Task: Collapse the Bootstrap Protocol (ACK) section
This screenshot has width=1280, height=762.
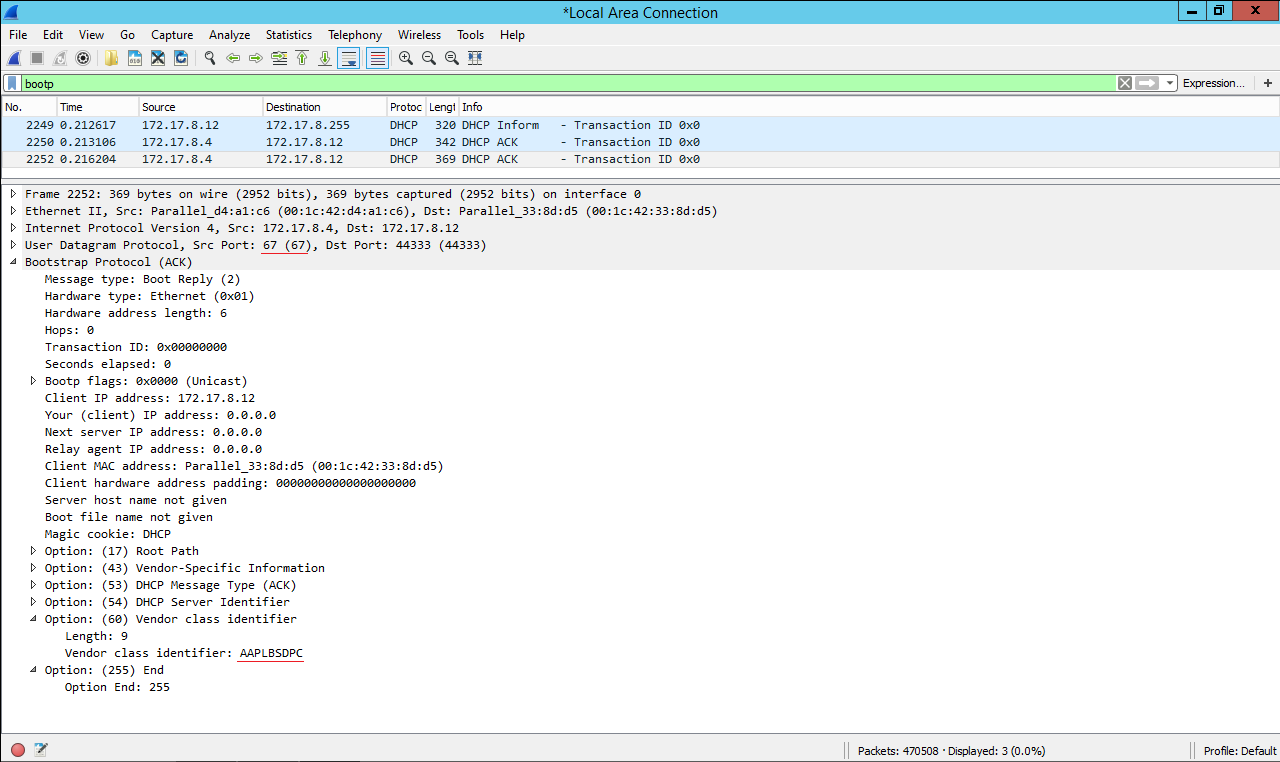Action: coord(13,262)
